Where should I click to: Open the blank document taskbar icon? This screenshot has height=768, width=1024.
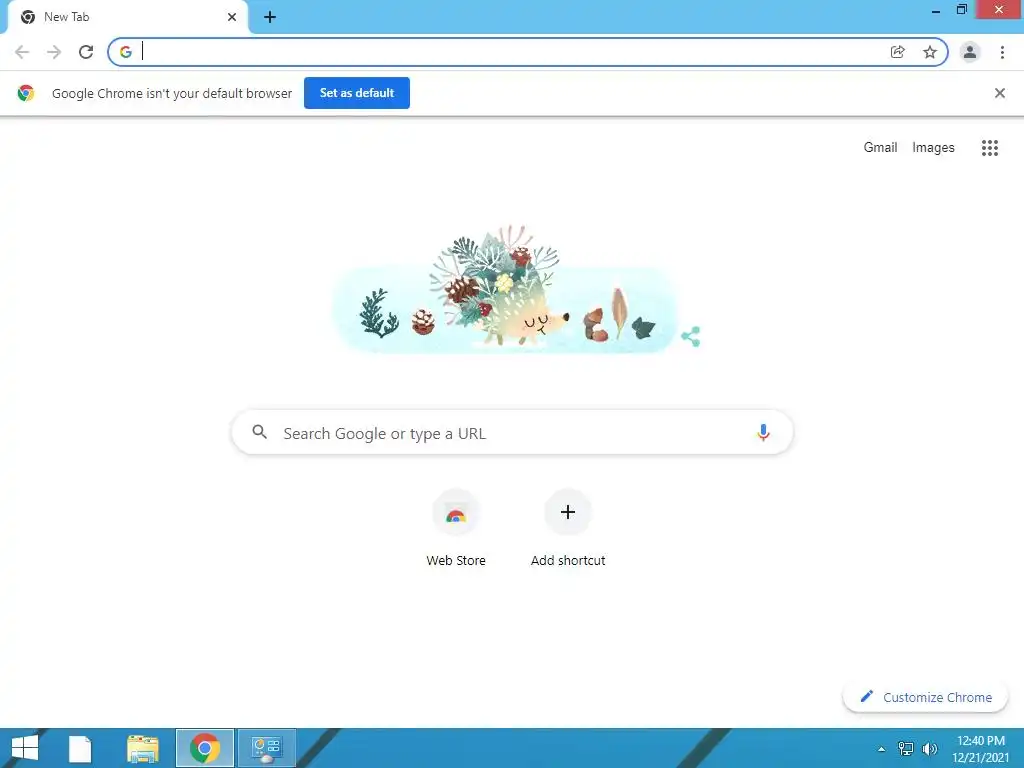80,748
